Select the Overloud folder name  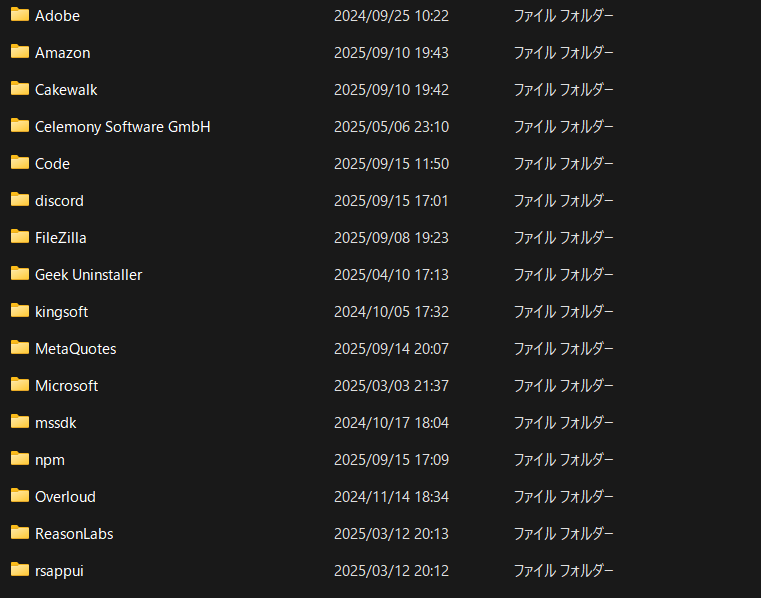pyautogui.click(x=65, y=497)
